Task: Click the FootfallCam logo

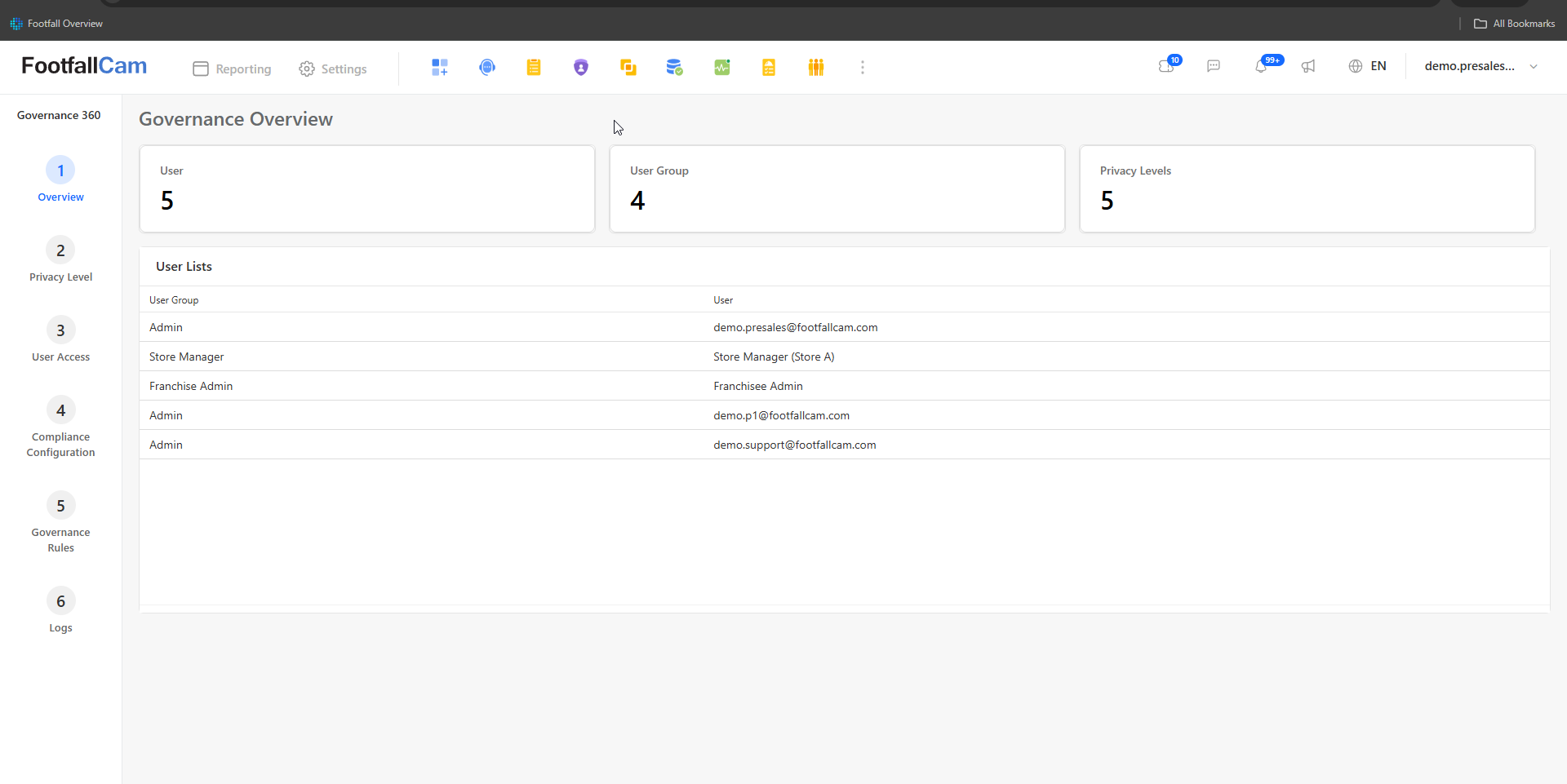Action: 84,65
